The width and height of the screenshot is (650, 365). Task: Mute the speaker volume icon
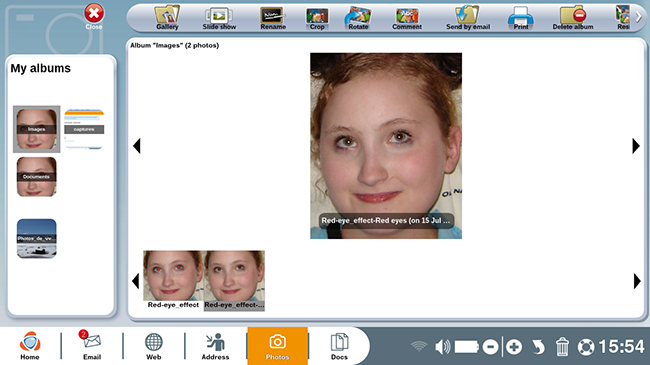pyautogui.click(x=442, y=347)
